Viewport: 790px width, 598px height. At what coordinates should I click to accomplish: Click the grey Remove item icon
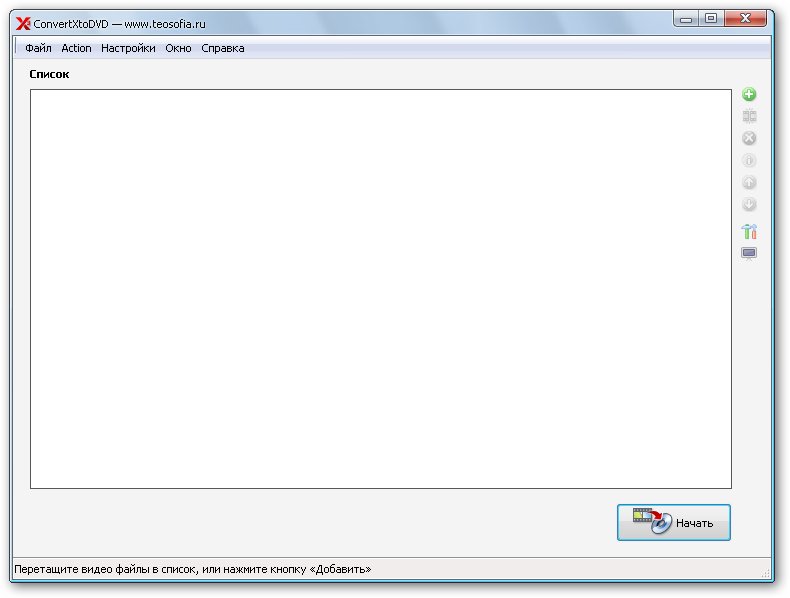(749, 138)
